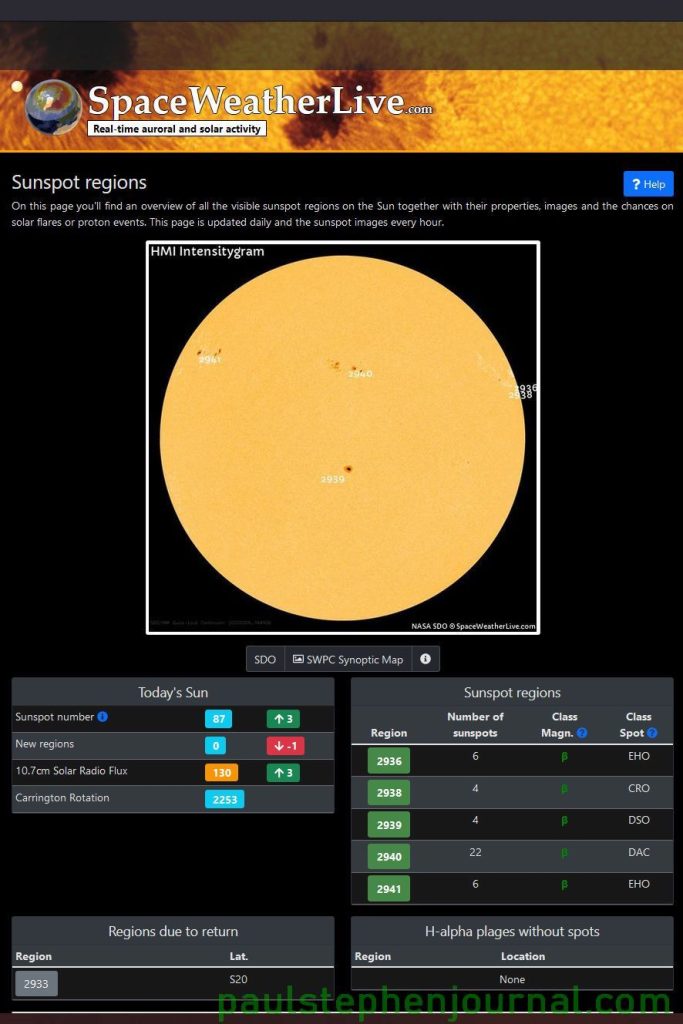The width and height of the screenshot is (683, 1024).
Task: Click the picture icon in the SWPC Synoptic Map tab
Action: [x=298, y=659]
